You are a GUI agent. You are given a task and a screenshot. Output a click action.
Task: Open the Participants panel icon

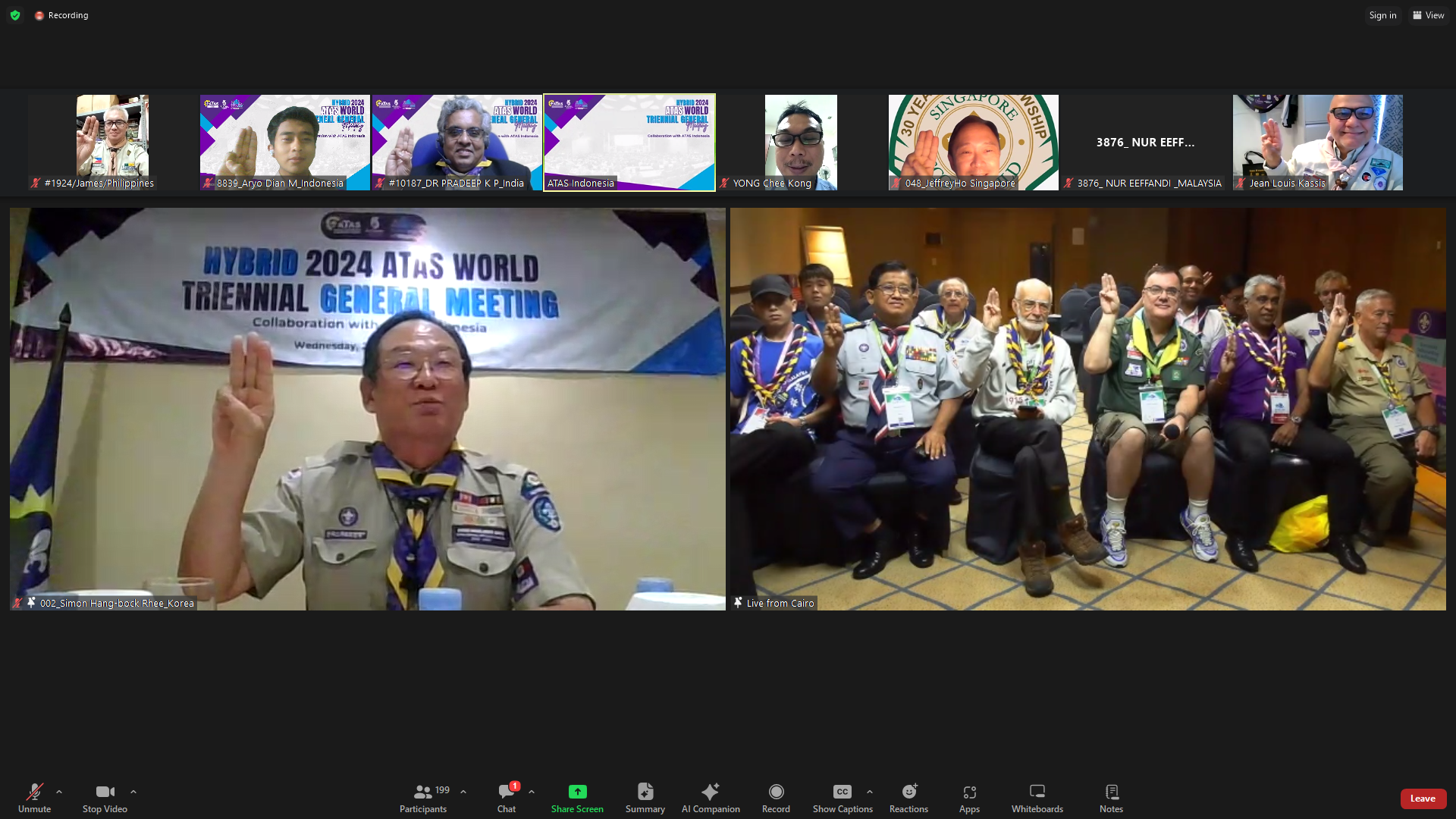(422, 792)
